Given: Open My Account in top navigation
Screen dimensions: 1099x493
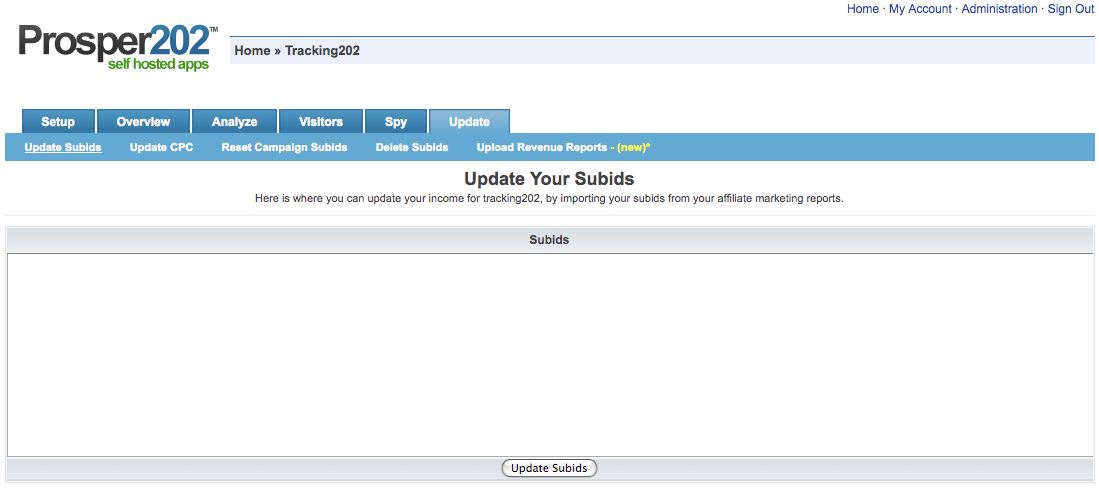Looking at the screenshot, I should [x=920, y=9].
